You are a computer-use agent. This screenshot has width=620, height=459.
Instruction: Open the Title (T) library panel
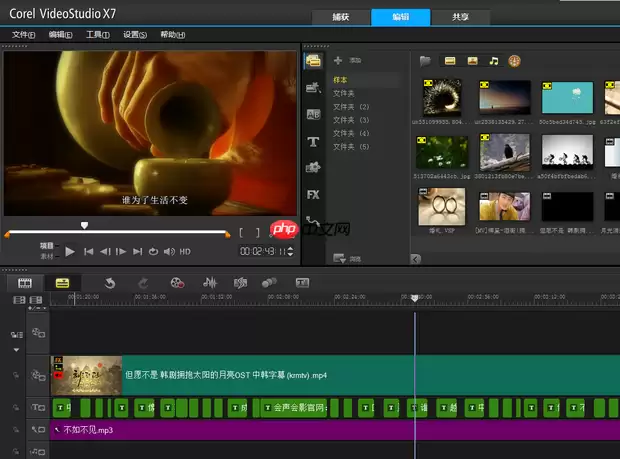[x=313, y=141]
